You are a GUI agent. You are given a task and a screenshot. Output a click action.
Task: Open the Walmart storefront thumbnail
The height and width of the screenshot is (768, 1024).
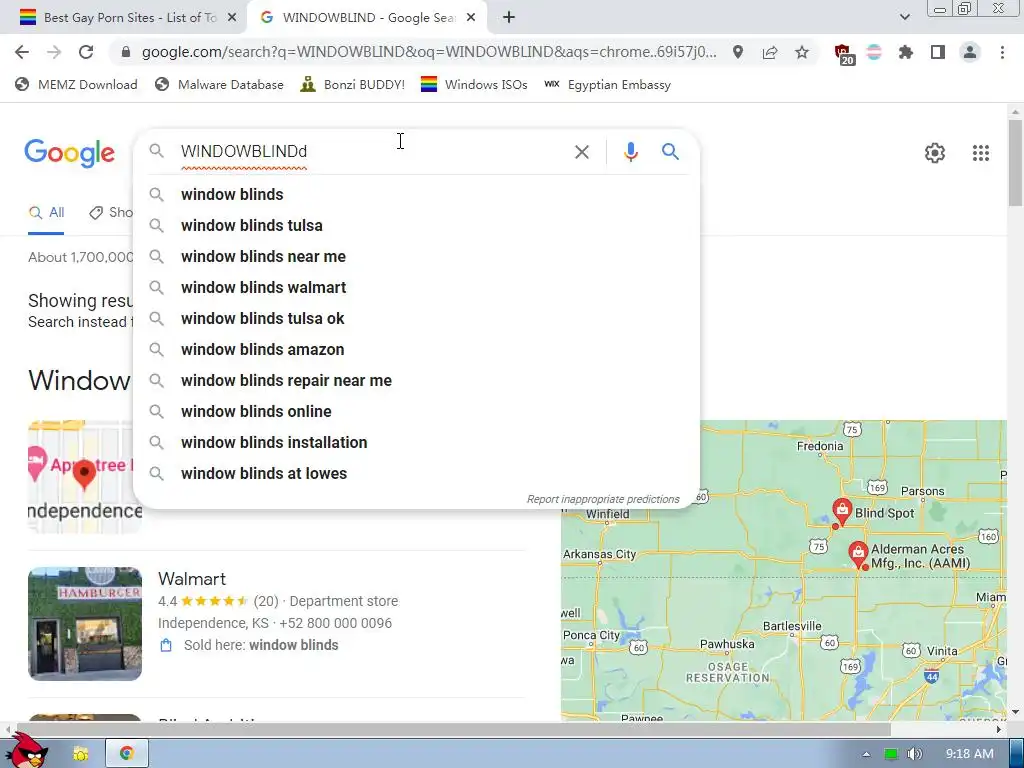(85, 624)
